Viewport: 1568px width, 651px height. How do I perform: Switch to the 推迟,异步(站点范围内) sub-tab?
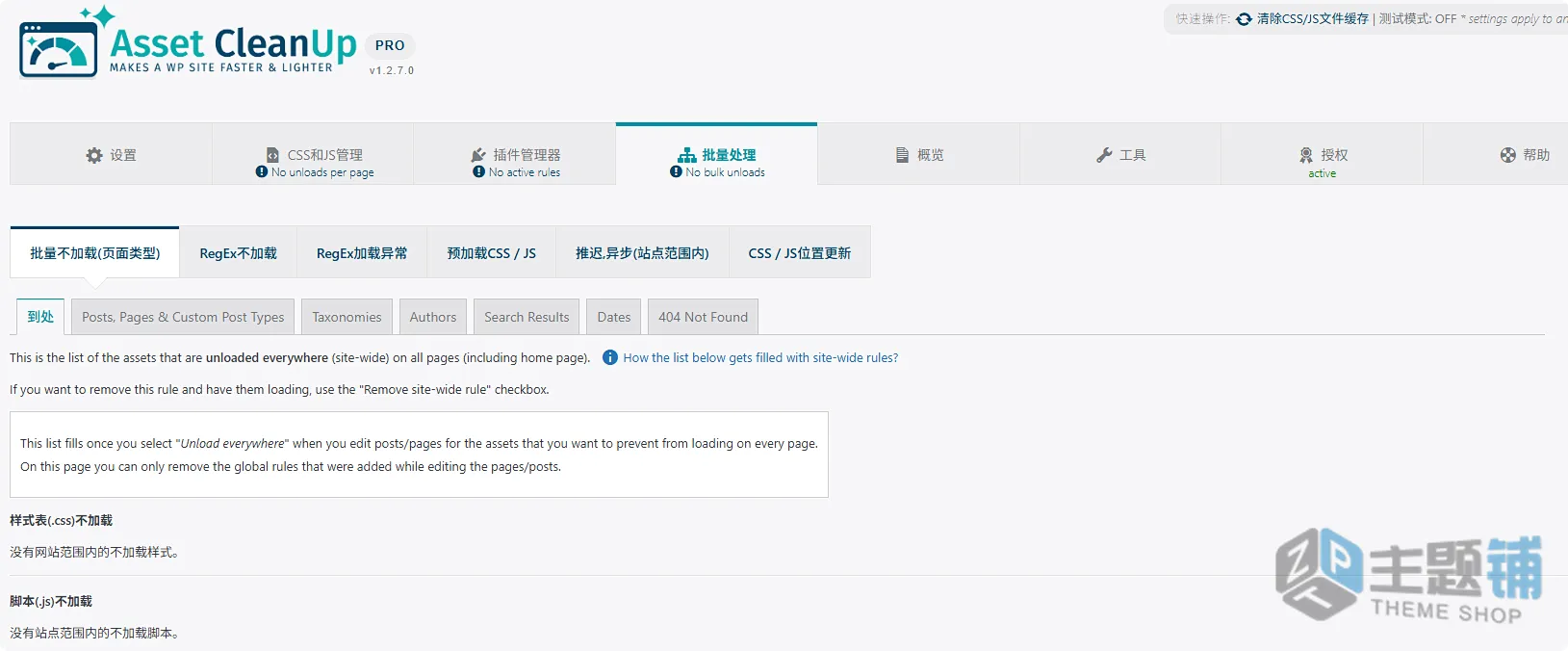pyautogui.click(x=642, y=253)
